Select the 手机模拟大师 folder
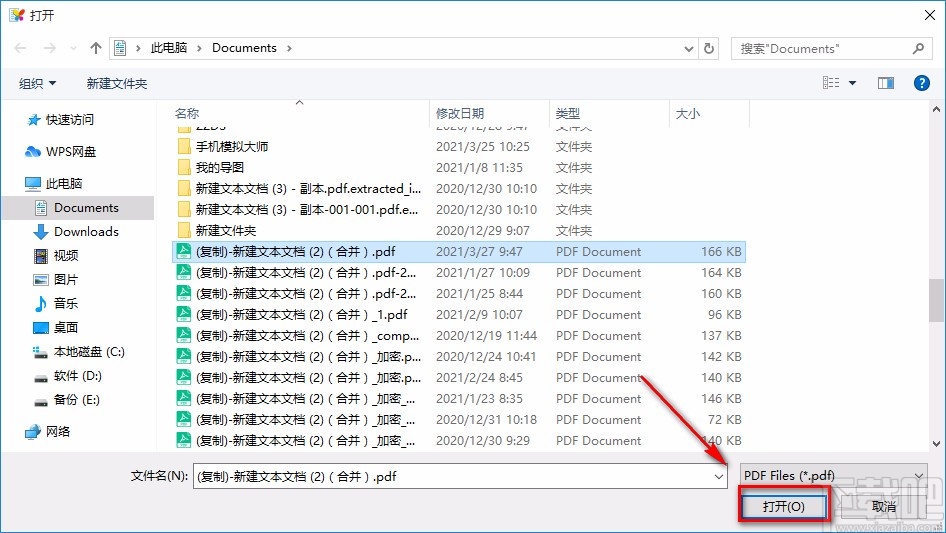The width and height of the screenshot is (946, 533). point(459,147)
